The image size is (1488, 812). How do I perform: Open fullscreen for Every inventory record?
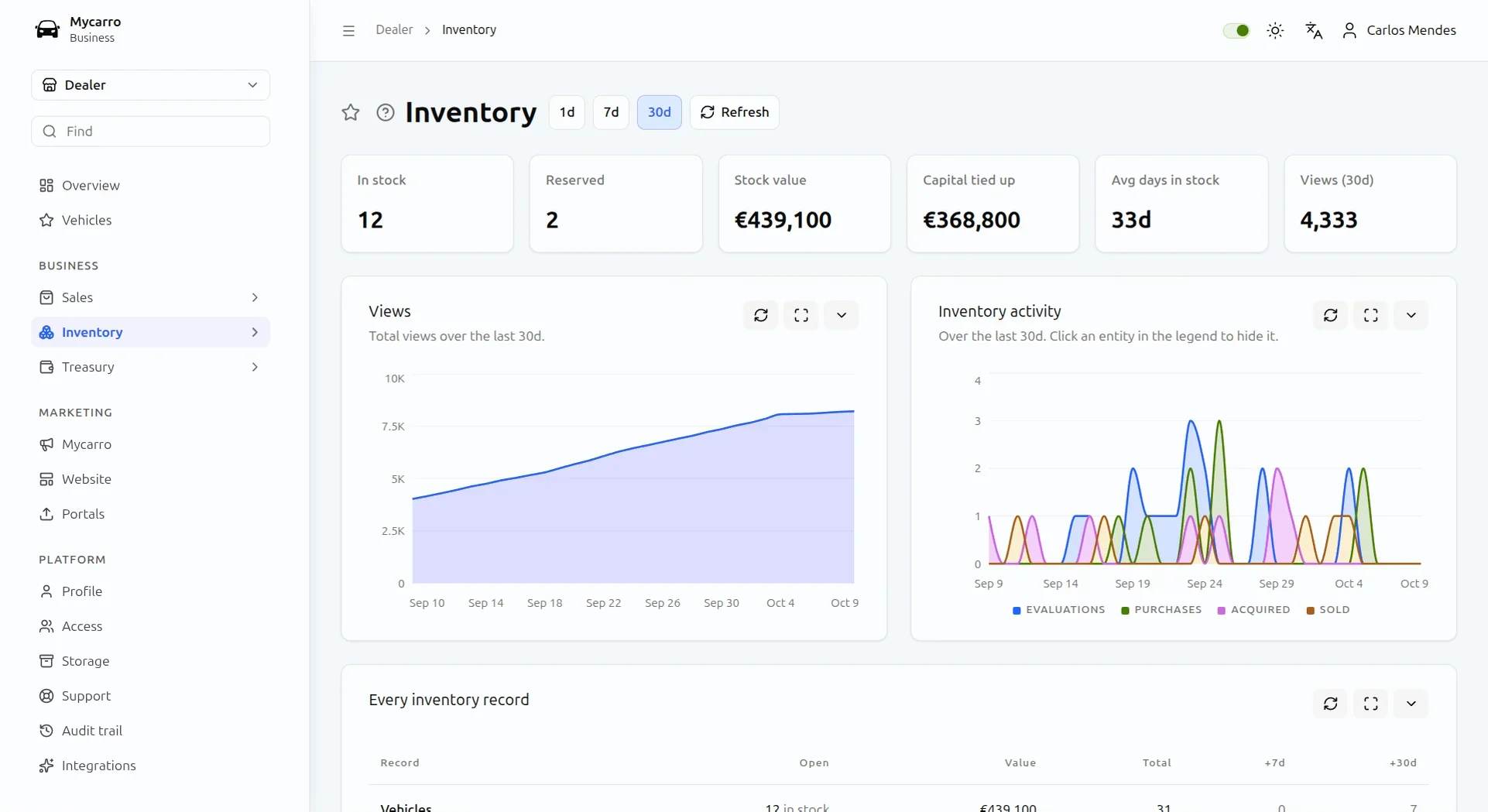click(1371, 704)
